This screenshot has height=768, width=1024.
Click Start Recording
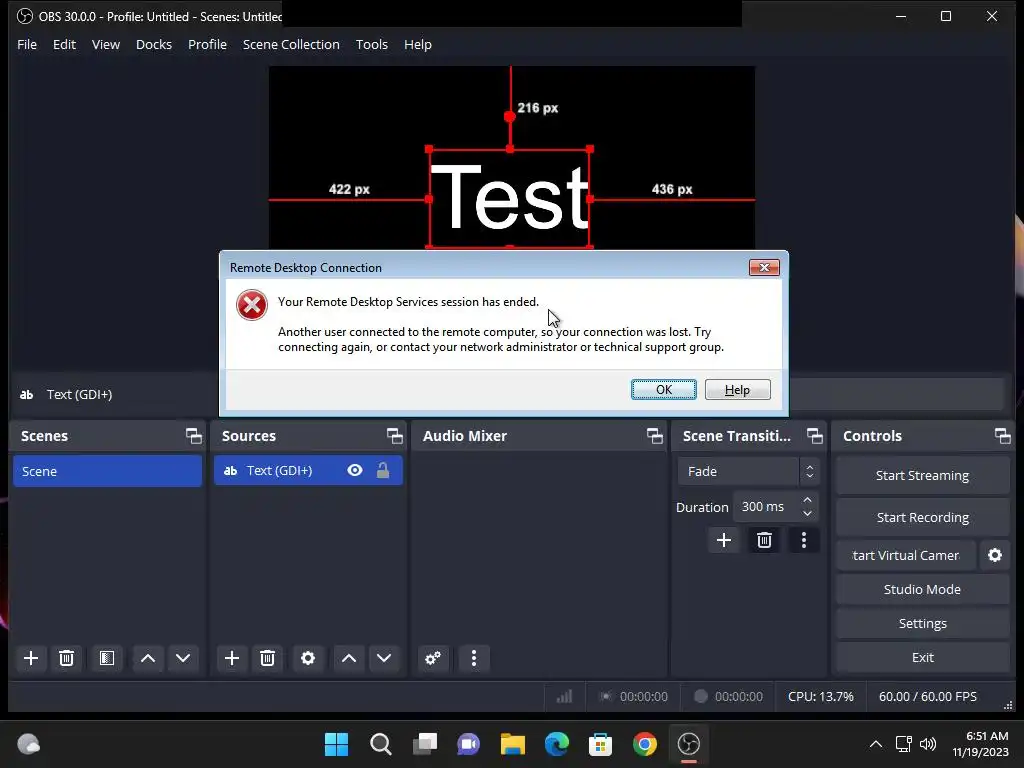click(x=922, y=517)
